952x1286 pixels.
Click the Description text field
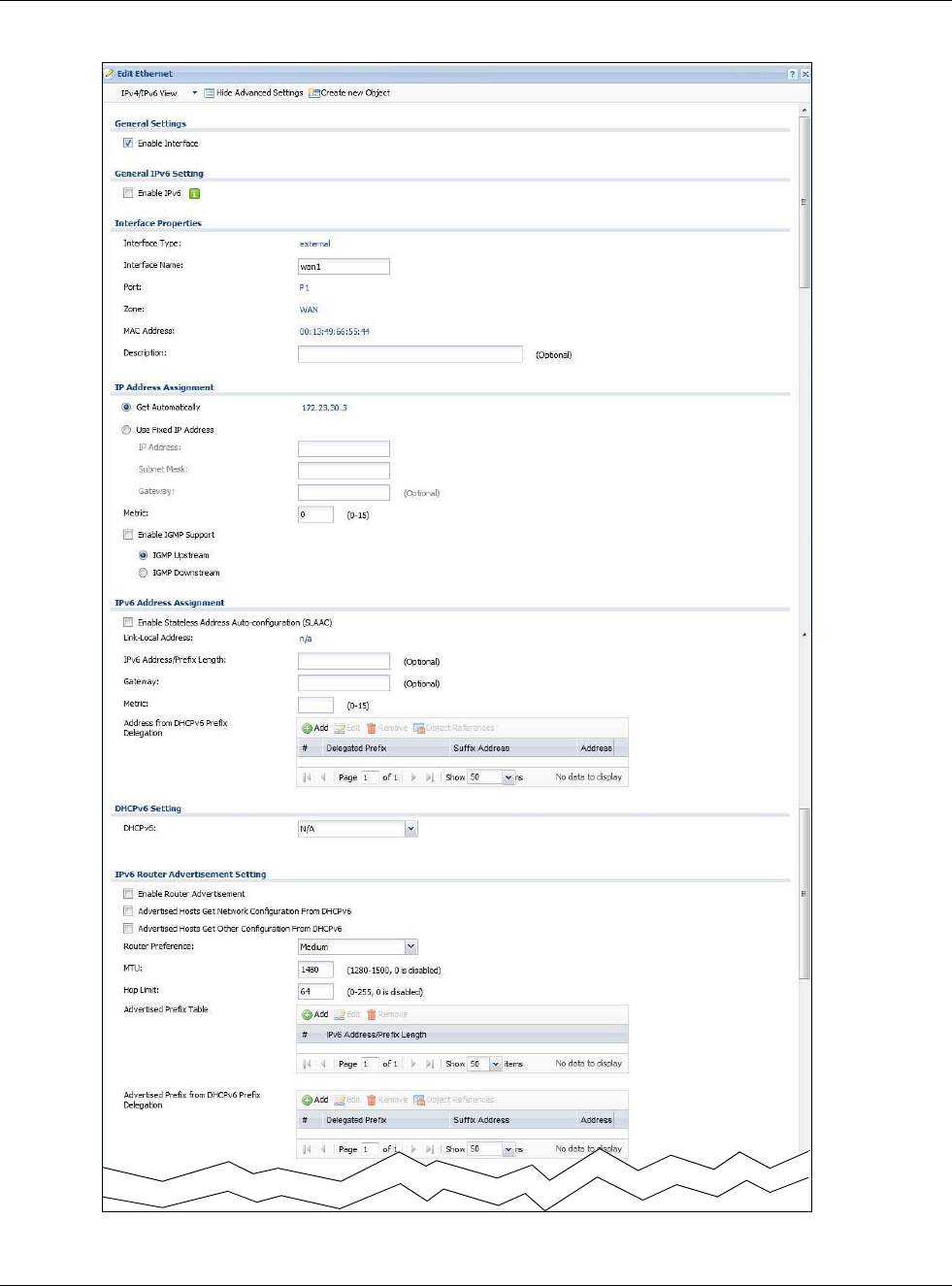pyautogui.click(x=410, y=354)
